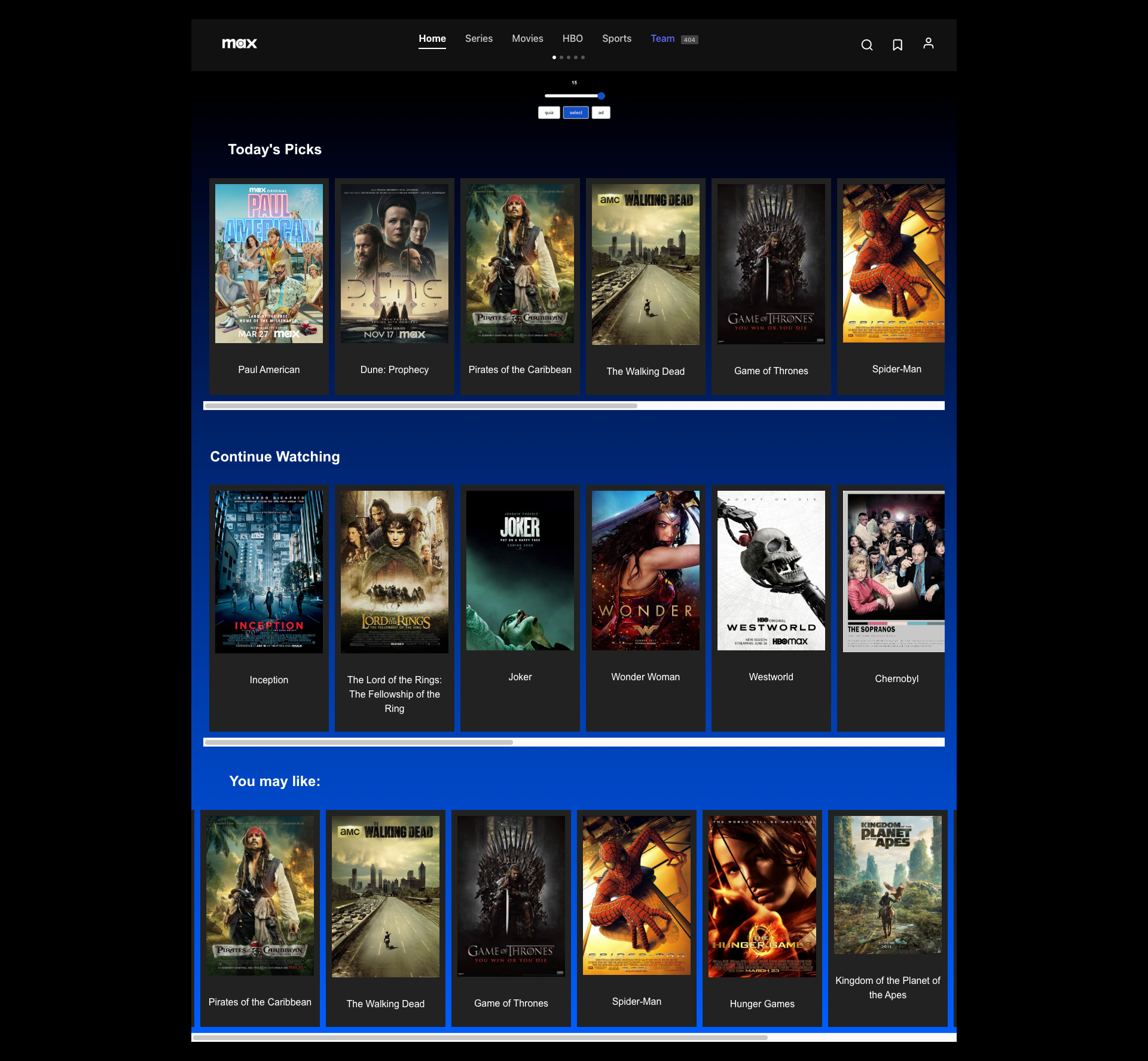Click the Team navigation link

point(662,38)
